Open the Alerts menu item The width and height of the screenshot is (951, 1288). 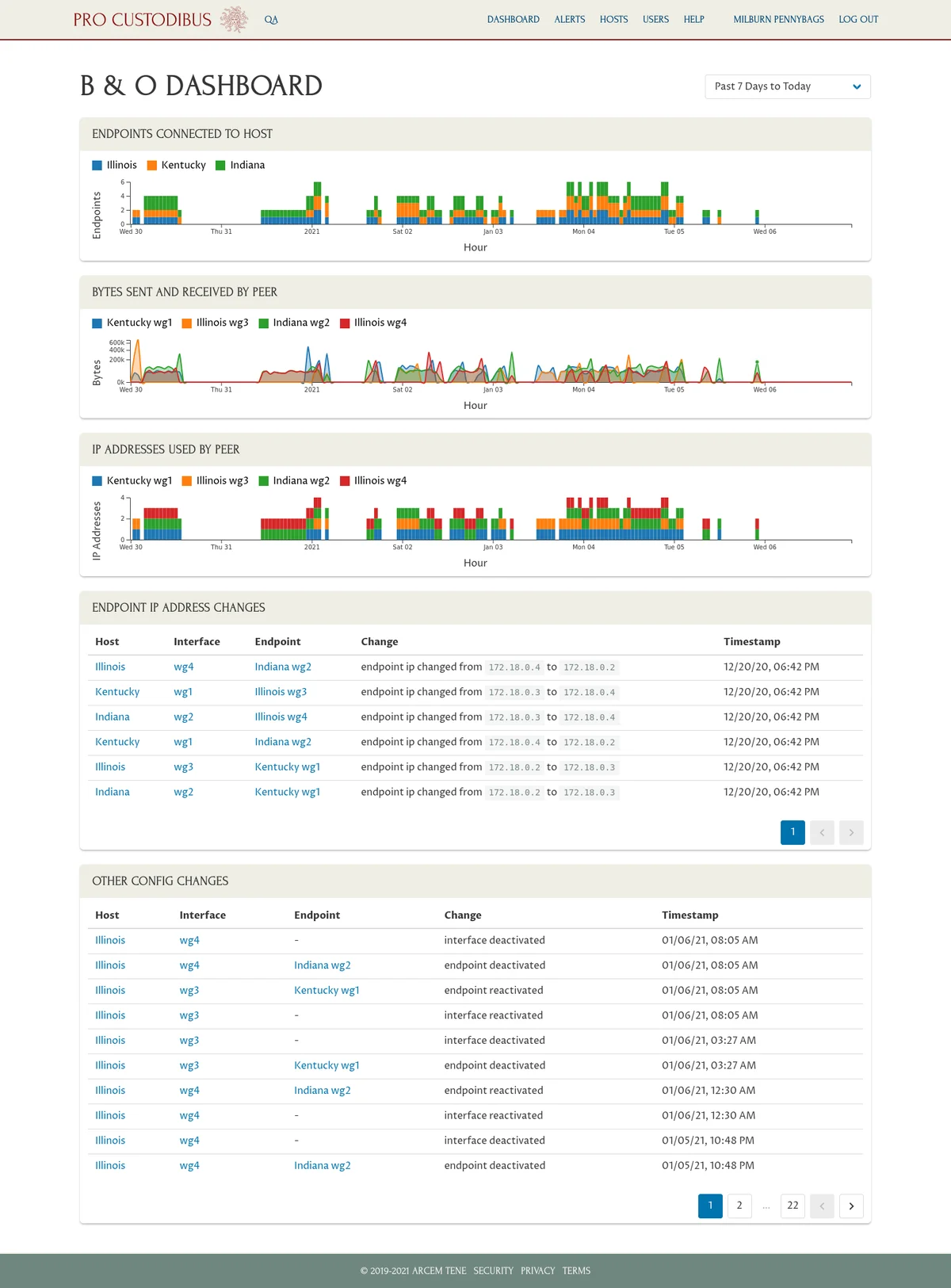point(569,19)
